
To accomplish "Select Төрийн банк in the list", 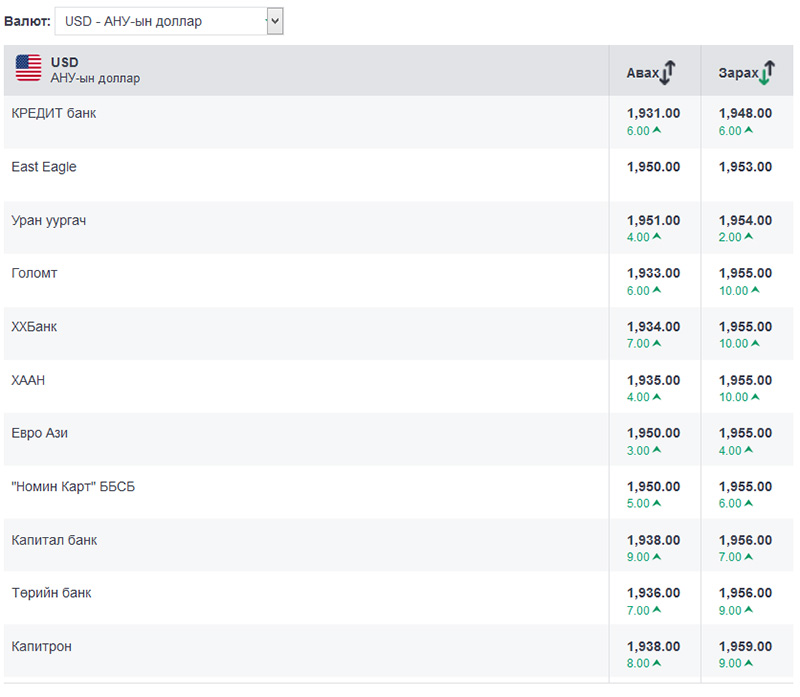I will tap(51, 593).
